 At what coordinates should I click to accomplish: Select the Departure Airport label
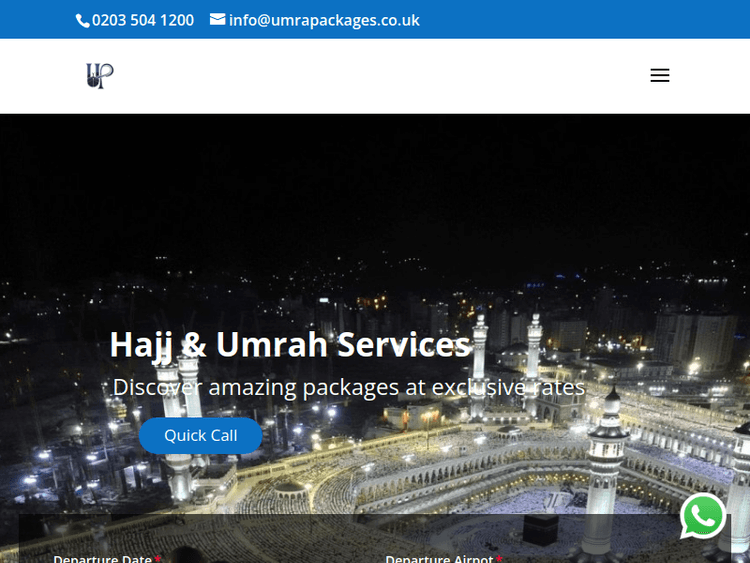[439, 559]
